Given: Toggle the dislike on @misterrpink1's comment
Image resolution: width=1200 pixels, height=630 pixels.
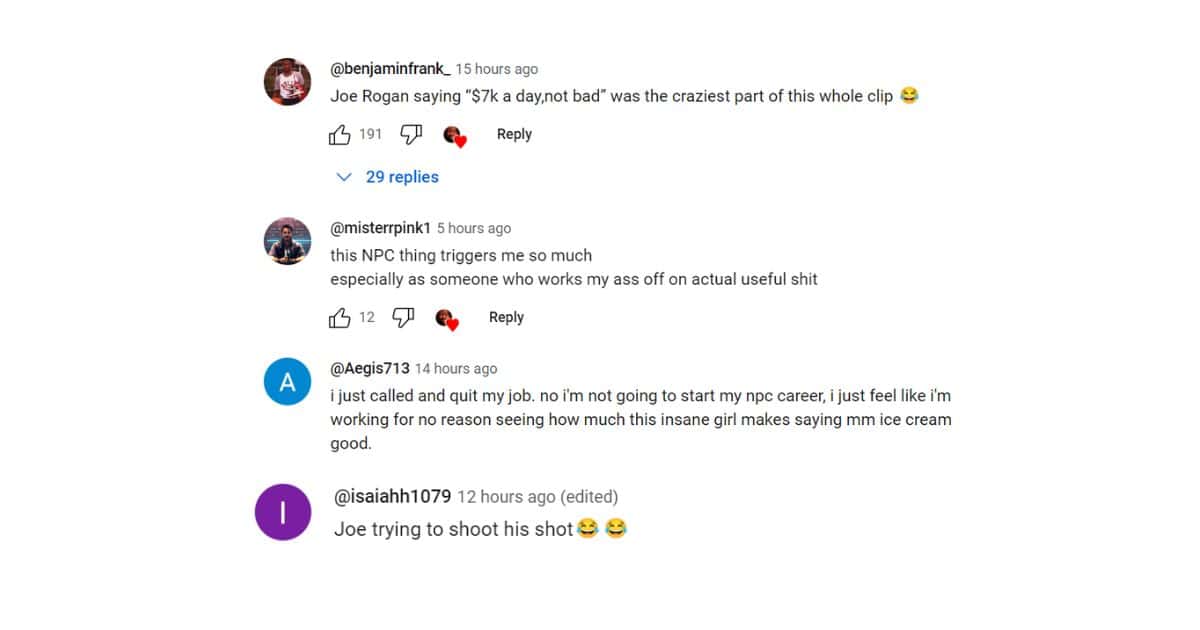Looking at the screenshot, I should coord(402,317).
